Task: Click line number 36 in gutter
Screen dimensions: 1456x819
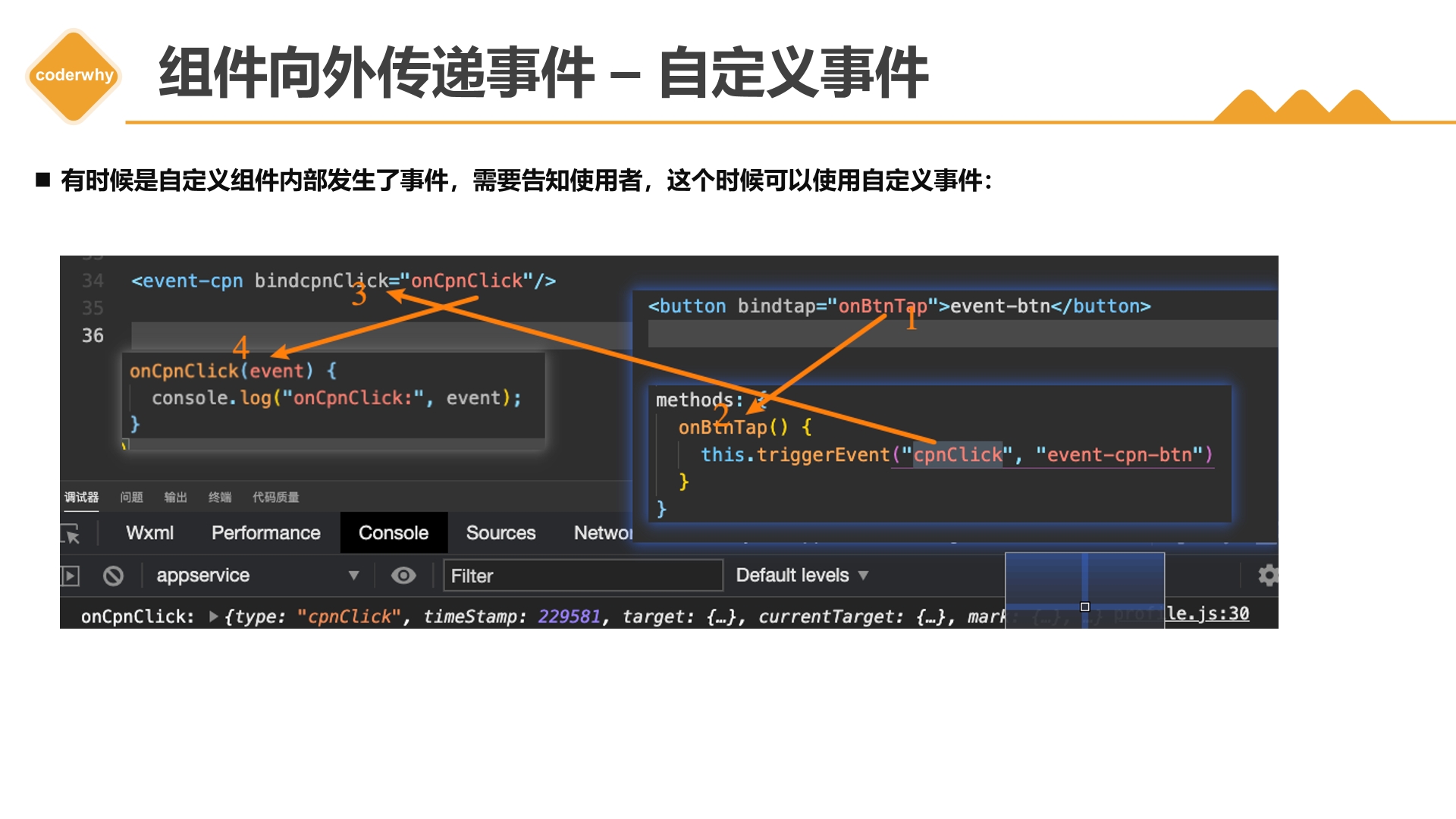Action: pos(93,336)
